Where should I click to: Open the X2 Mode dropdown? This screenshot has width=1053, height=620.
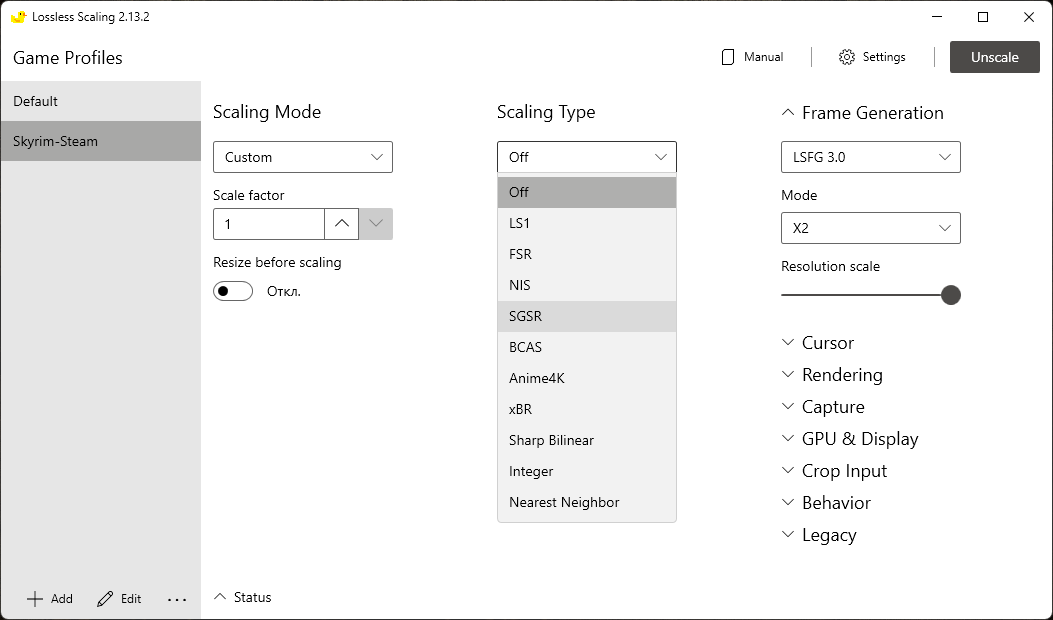coord(870,228)
